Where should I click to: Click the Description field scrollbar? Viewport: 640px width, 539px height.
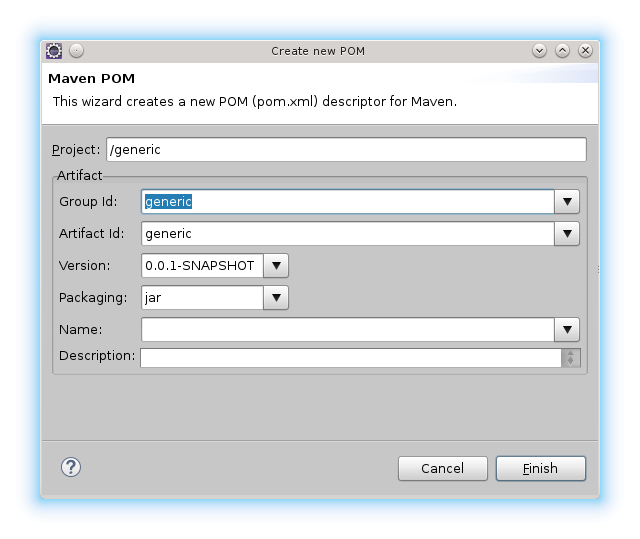(571, 358)
